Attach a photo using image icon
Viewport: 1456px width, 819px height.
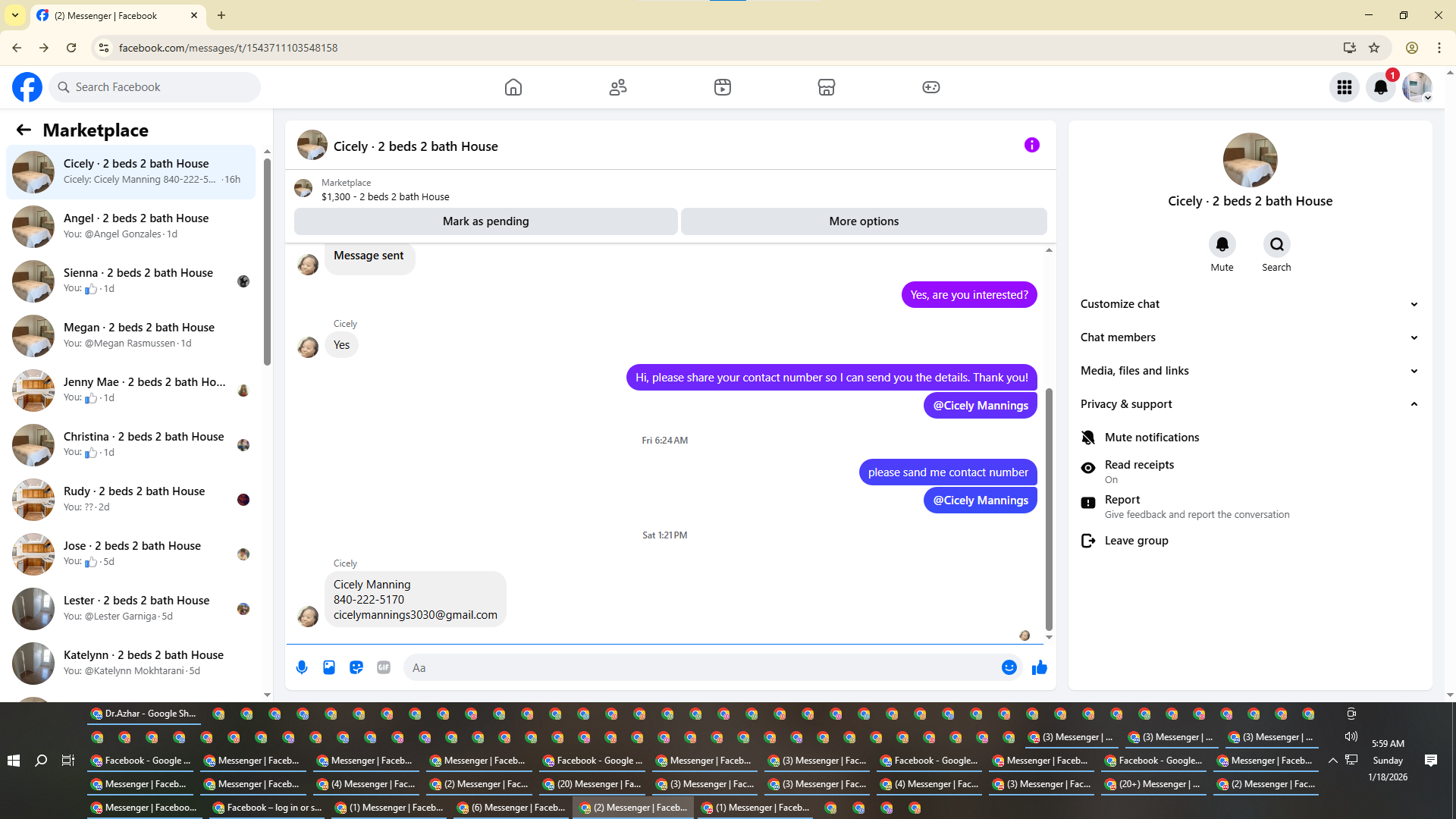pos(329,667)
